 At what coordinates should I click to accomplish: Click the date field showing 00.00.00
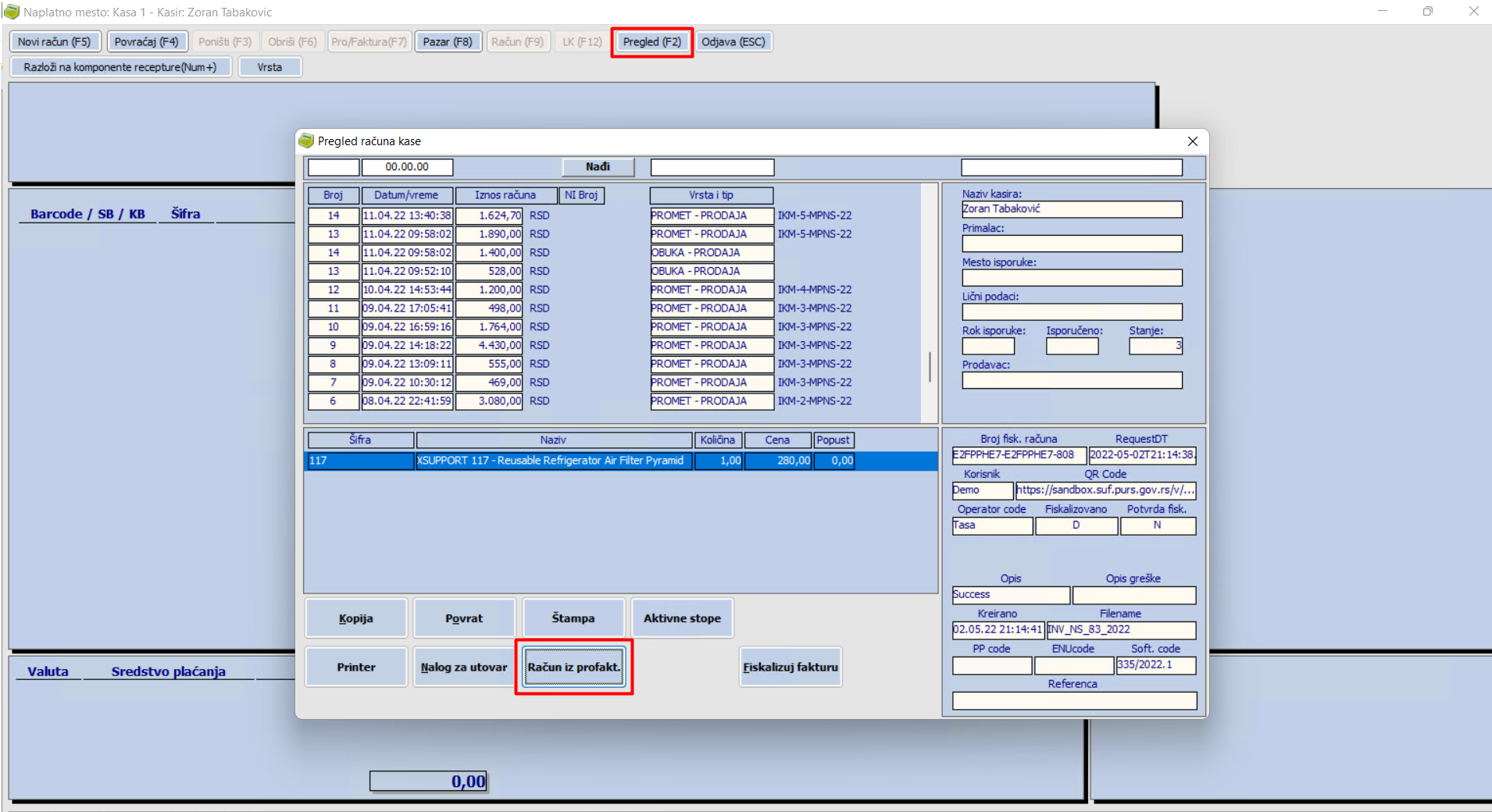tap(407, 167)
